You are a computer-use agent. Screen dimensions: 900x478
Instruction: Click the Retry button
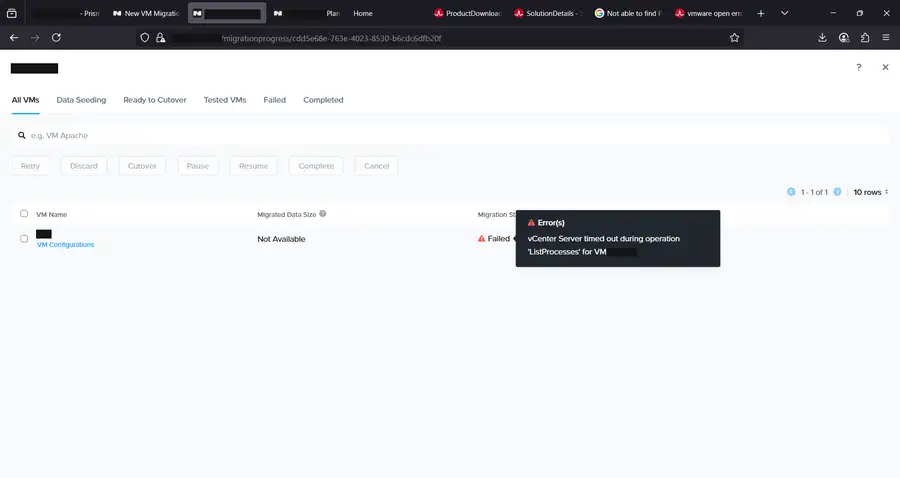pos(30,166)
